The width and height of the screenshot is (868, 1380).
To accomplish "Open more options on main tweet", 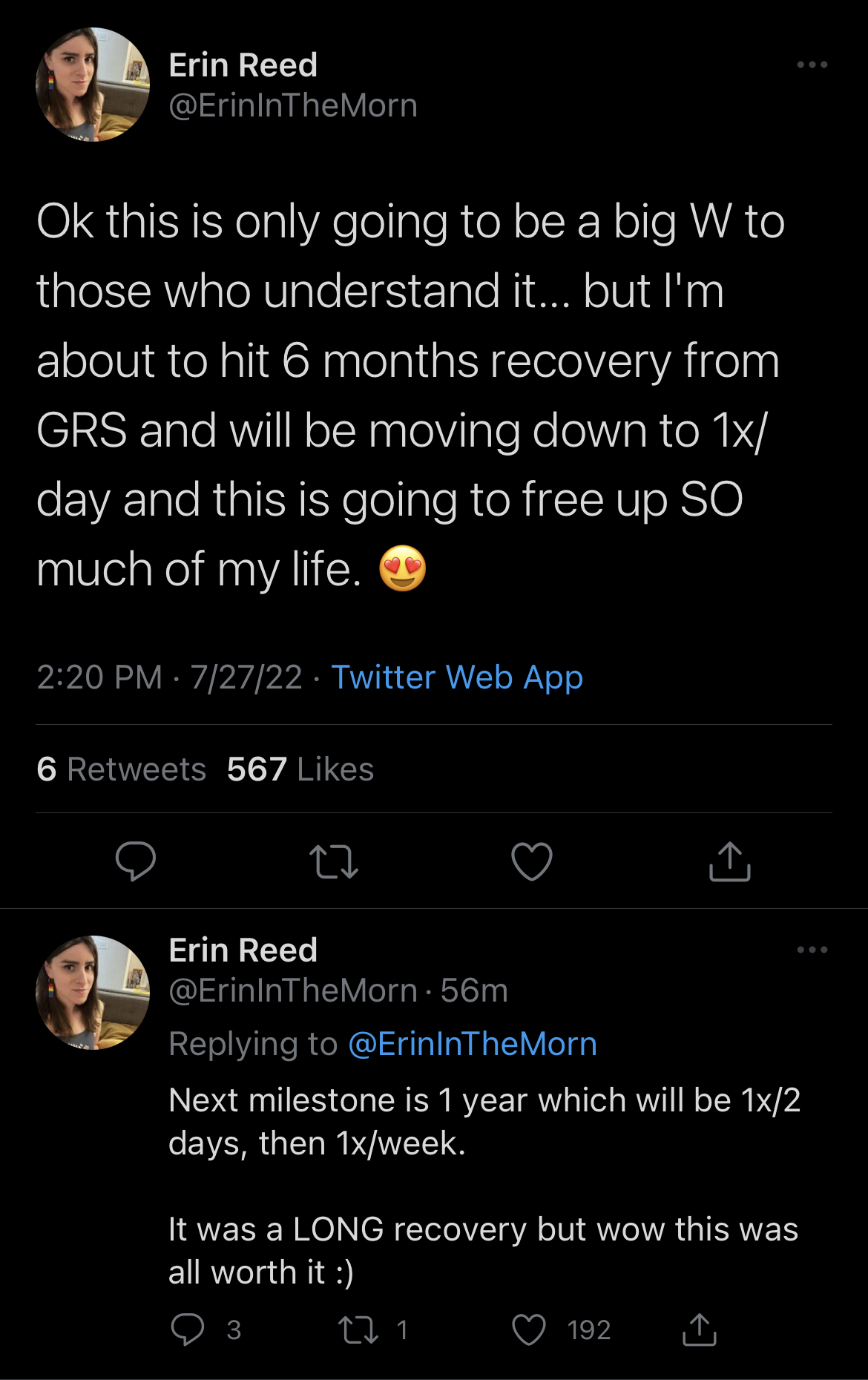I will tap(812, 65).
